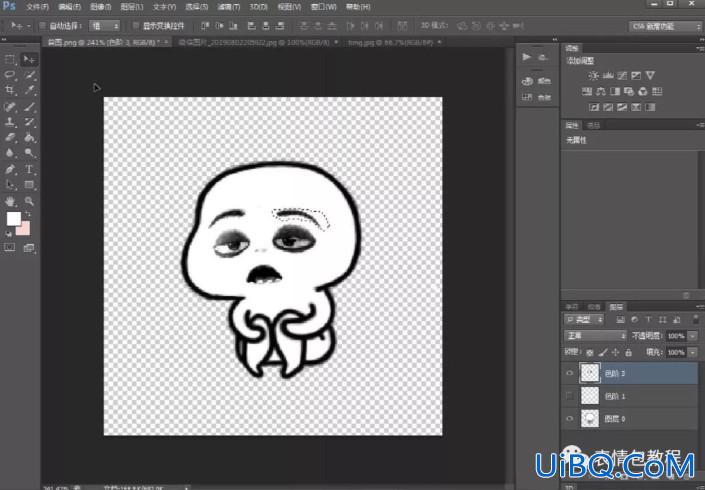Click the Levels adjustment icon
The width and height of the screenshot is (705, 490).
pyautogui.click(x=608, y=75)
